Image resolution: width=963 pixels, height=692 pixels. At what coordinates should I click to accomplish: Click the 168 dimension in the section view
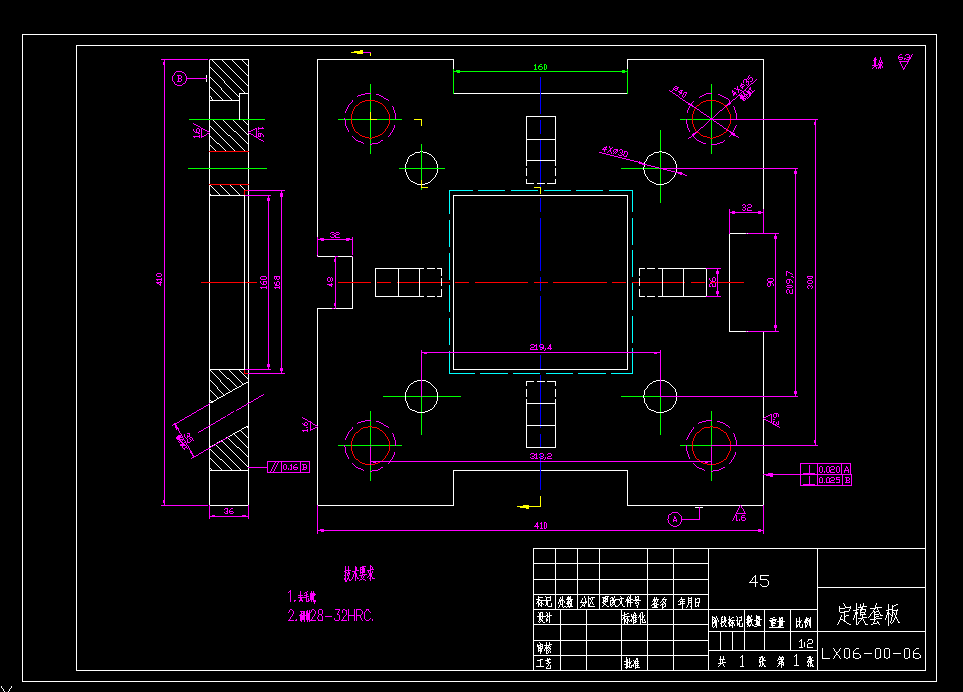(x=277, y=282)
